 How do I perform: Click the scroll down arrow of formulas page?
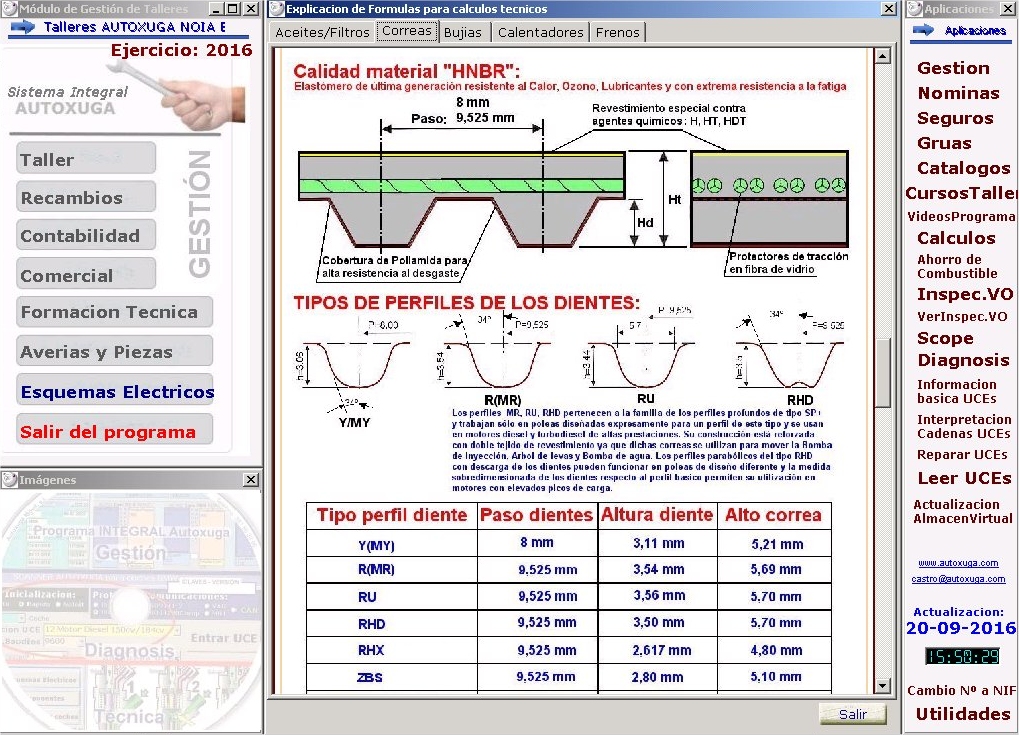click(883, 685)
